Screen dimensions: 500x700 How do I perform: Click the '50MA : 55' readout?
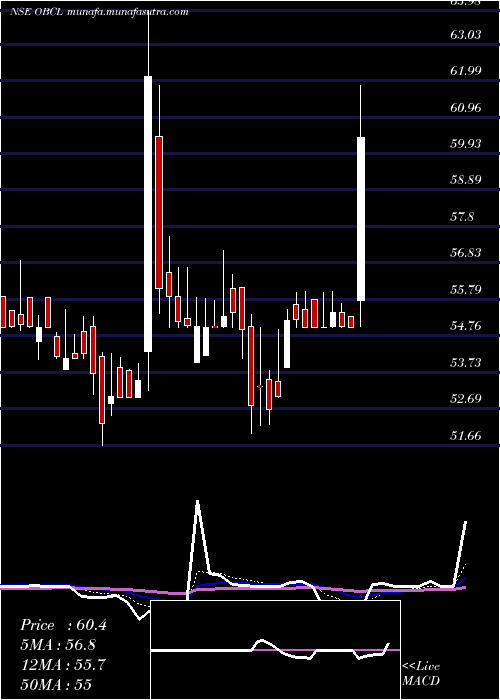[56, 684]
